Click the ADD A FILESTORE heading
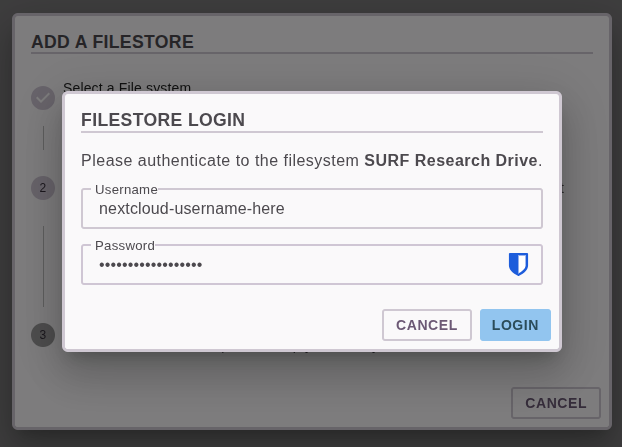The width and height of the screenshot is (622, 447). (x=113, y=42)
